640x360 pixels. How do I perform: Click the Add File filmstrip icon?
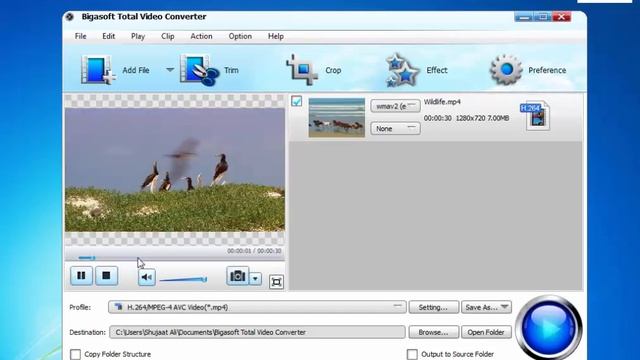(98, 70)
